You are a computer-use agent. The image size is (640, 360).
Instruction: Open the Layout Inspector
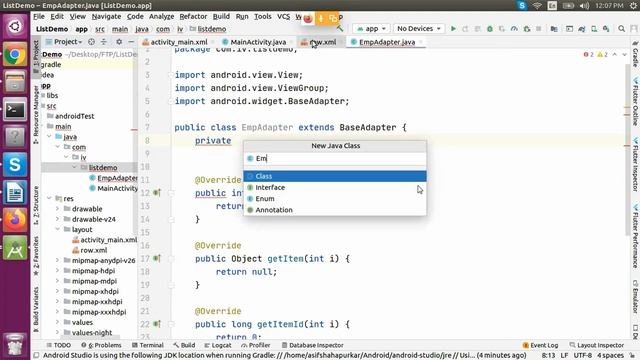point(596,345)
